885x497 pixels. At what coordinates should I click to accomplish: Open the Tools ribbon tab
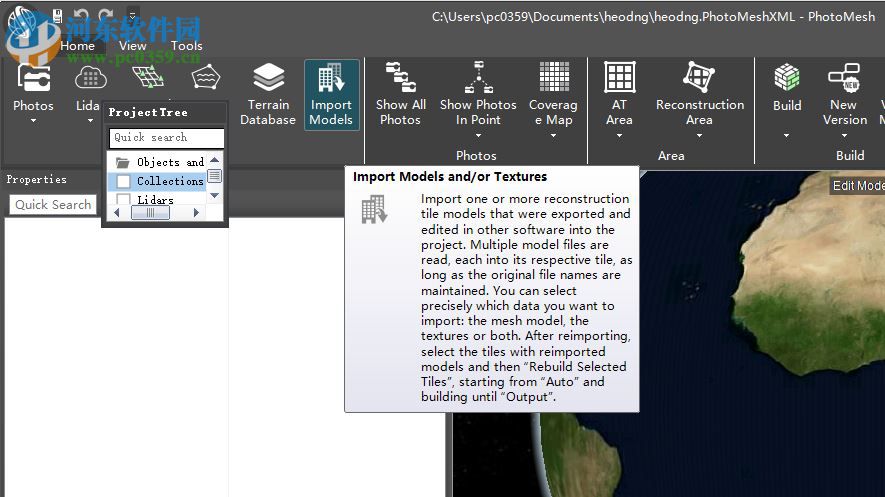coord(186,45)
